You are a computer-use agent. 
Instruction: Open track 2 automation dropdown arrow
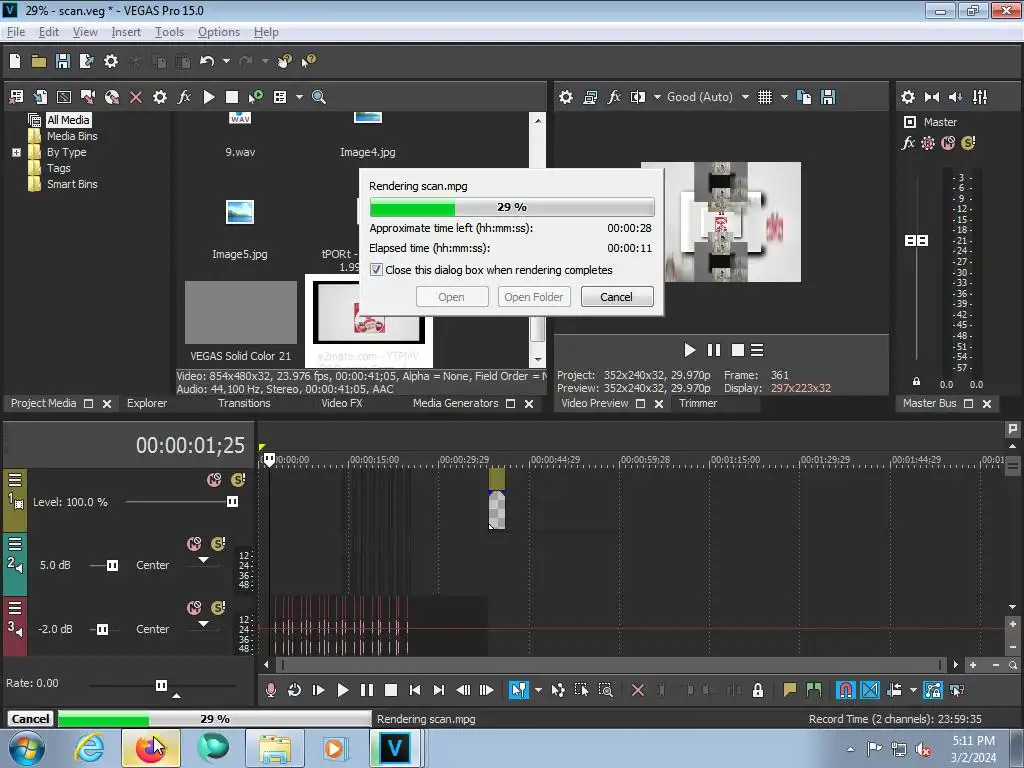tap(204, 560)
